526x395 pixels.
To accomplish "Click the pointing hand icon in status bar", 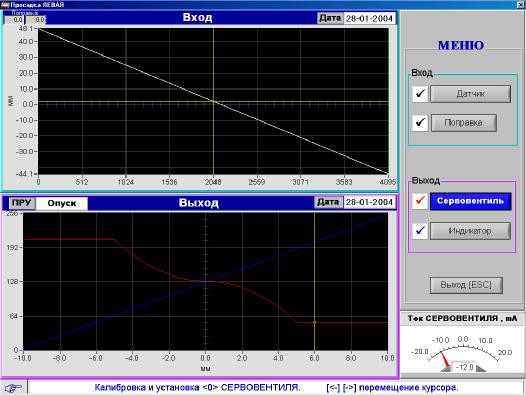I will coord(13,388).
